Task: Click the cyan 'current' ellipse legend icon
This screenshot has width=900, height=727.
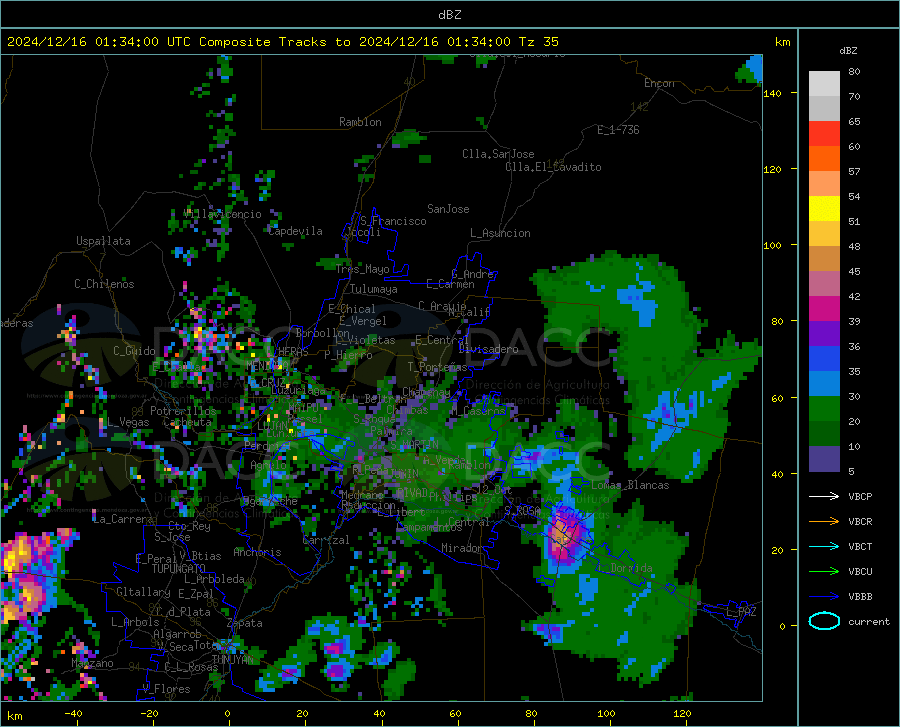Action: (x=824, y=621)
